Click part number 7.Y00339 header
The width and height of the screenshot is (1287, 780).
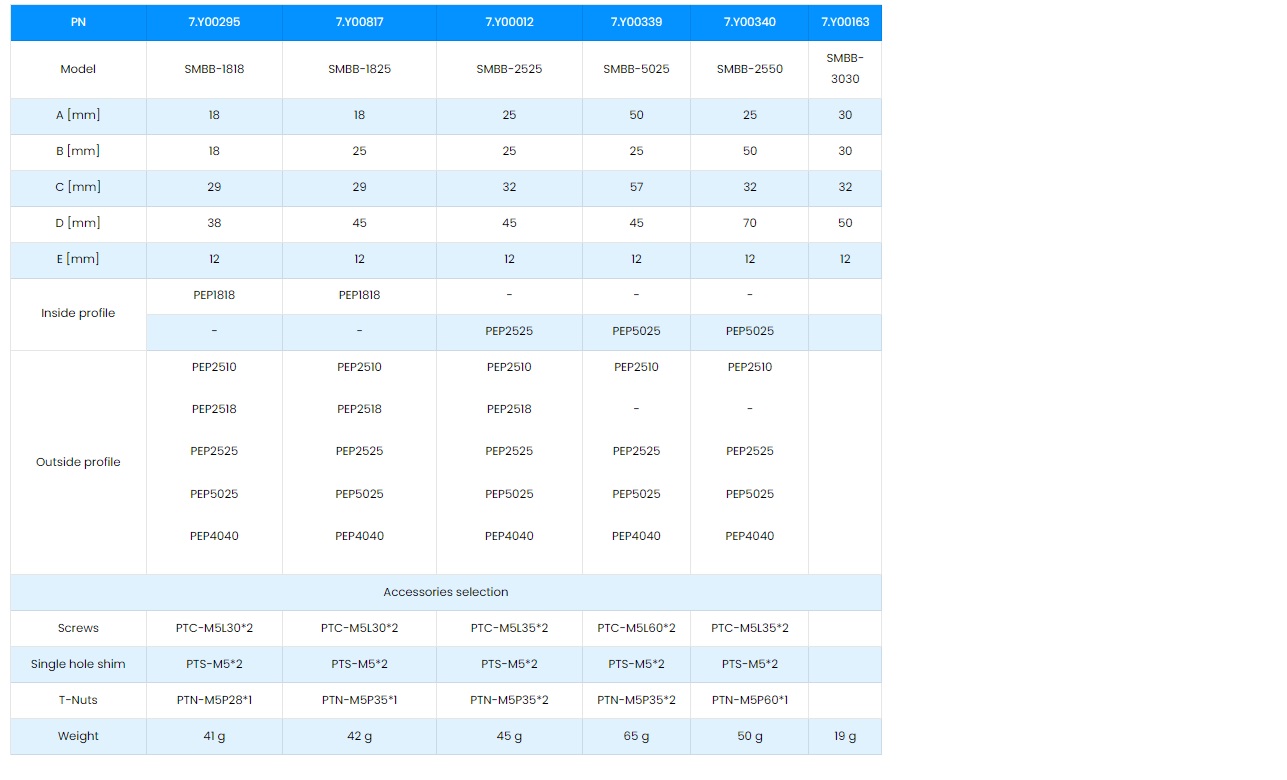pos(636,22)
